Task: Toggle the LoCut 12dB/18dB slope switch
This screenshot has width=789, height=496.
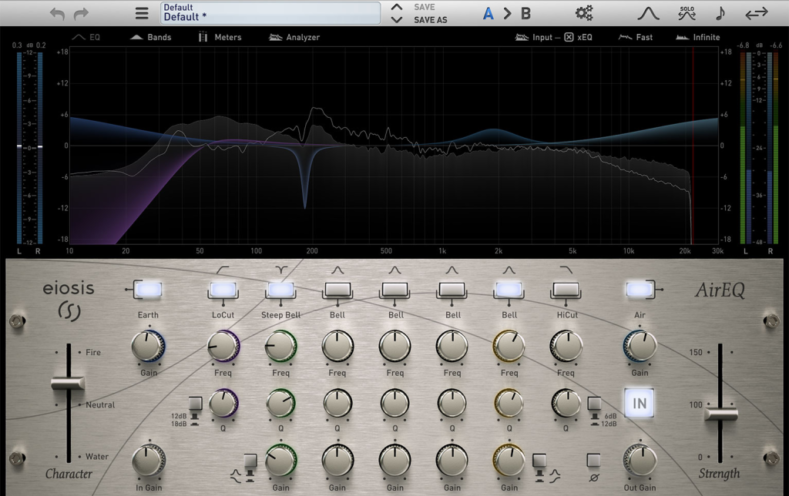Action: click(x=195, y=403)
